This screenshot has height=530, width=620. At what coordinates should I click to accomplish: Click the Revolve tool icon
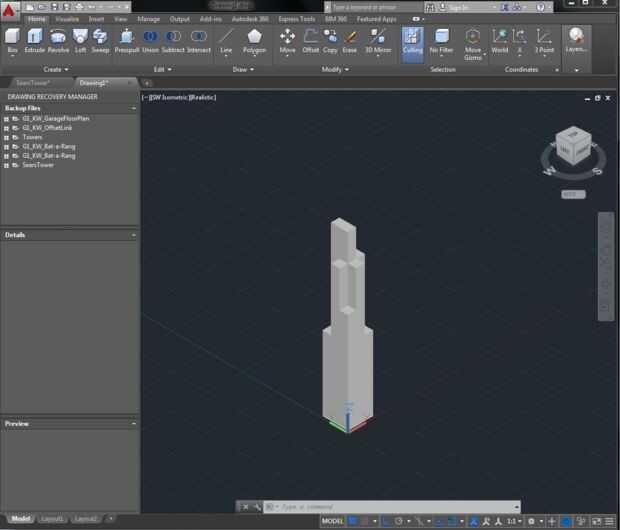click(58, 40)
